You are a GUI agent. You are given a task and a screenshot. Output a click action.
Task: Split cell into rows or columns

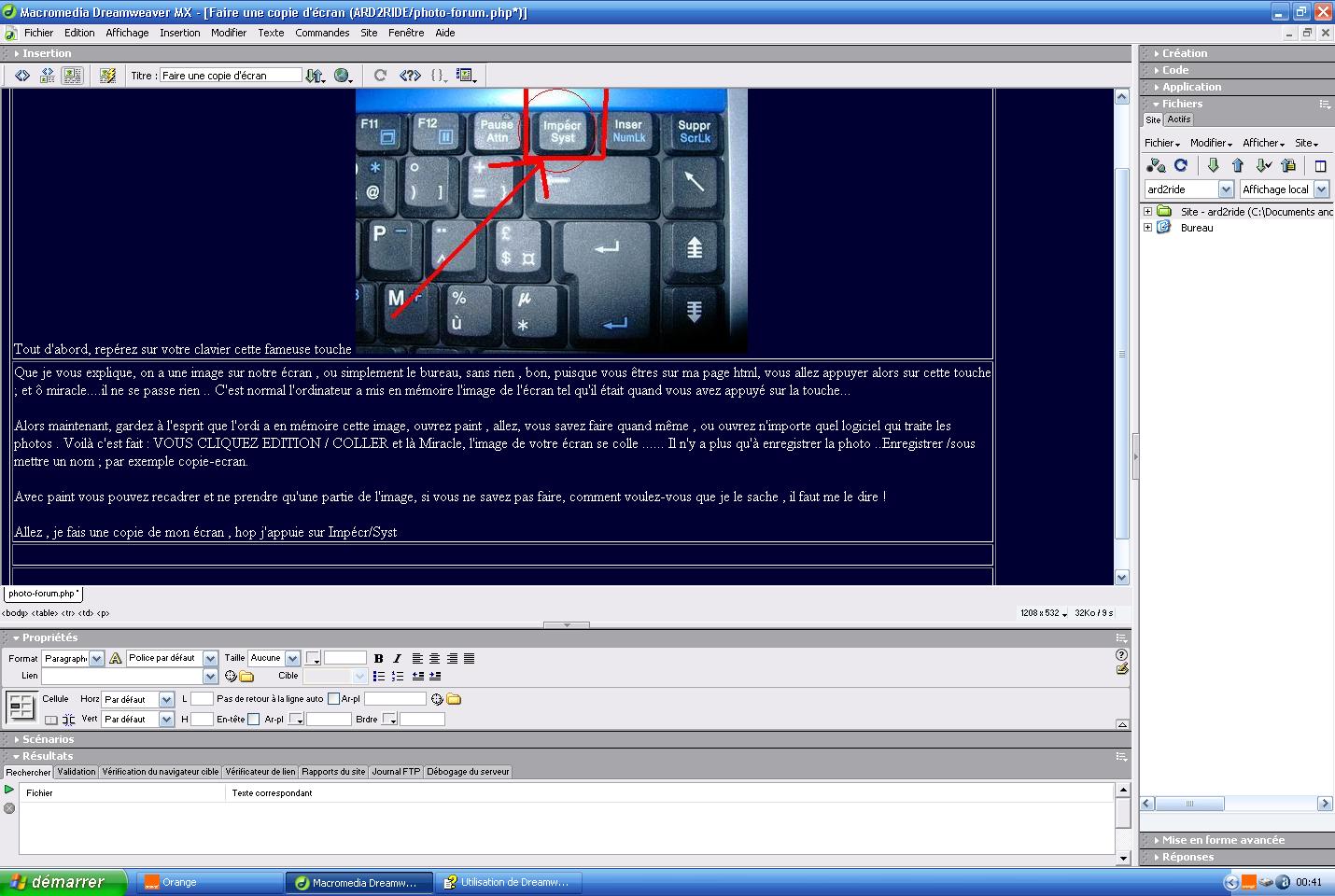click(69, 720)
